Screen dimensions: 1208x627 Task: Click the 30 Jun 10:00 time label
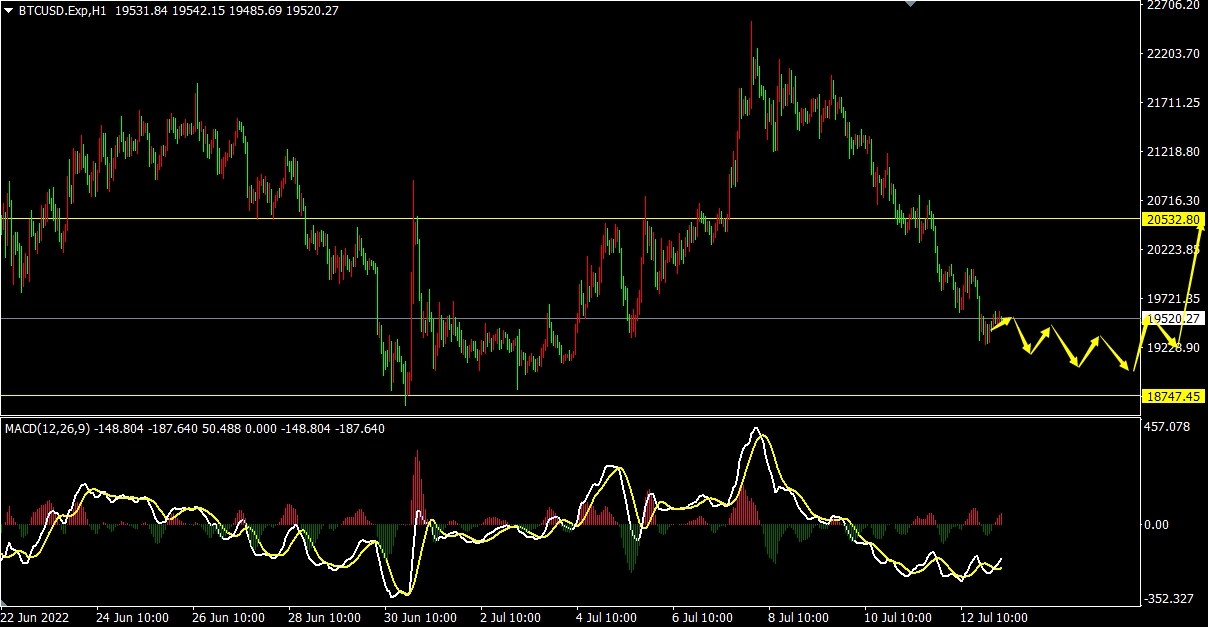(421, 617)
